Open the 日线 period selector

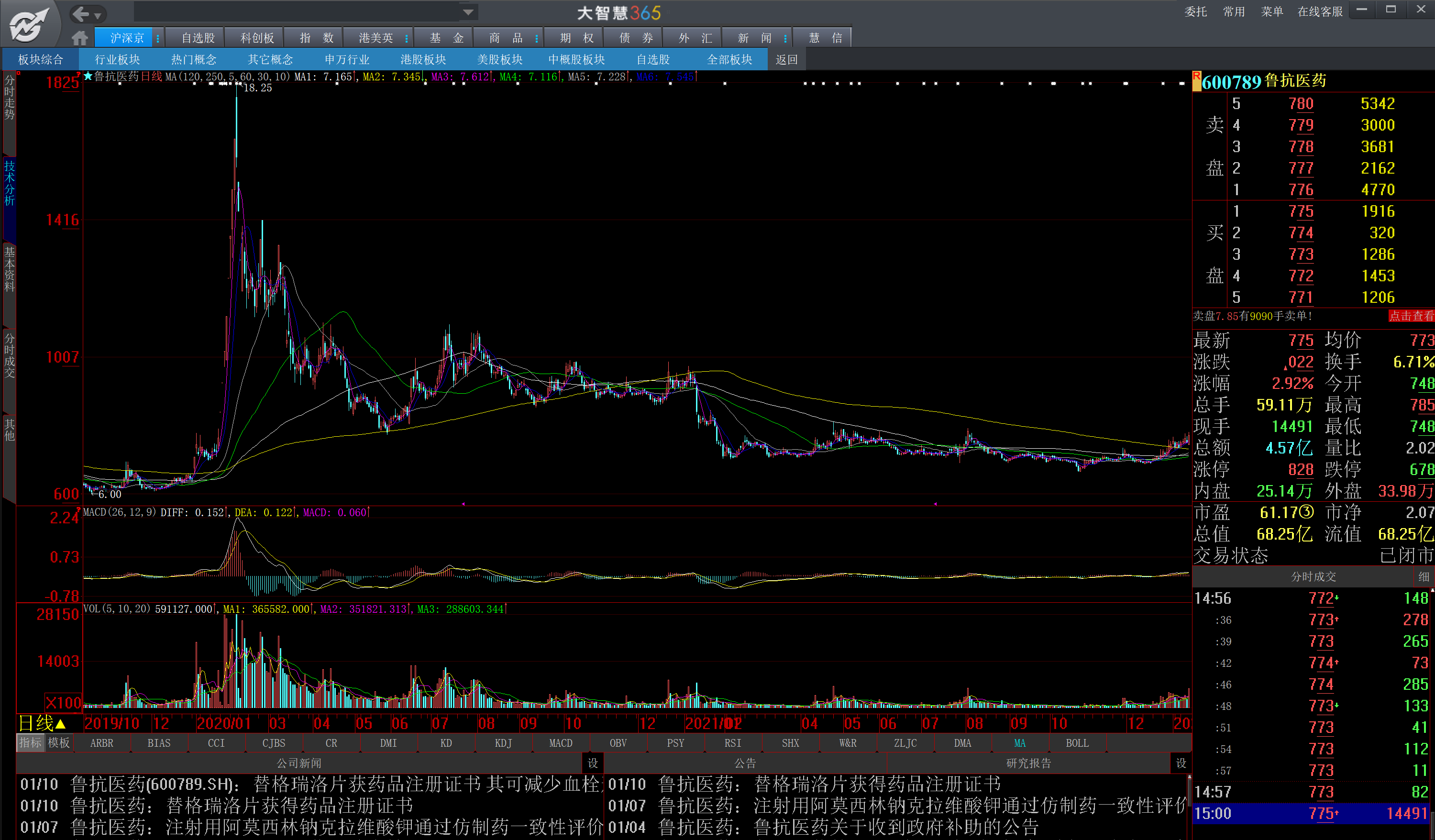click(x=42, y=723)
